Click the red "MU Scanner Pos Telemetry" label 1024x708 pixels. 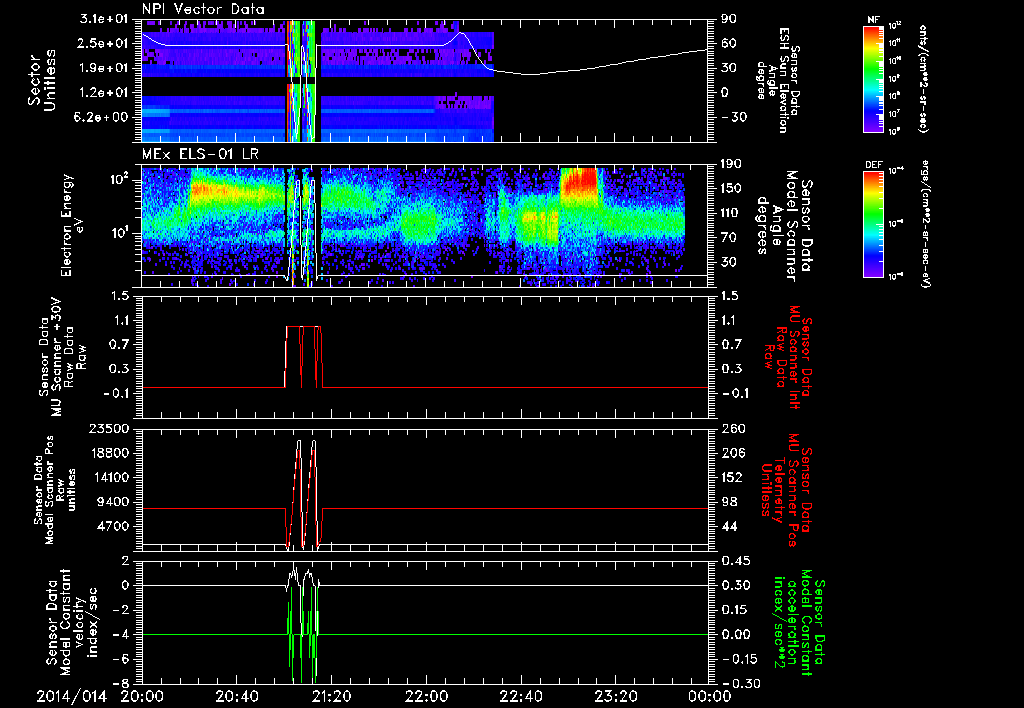tap(786, 490)
